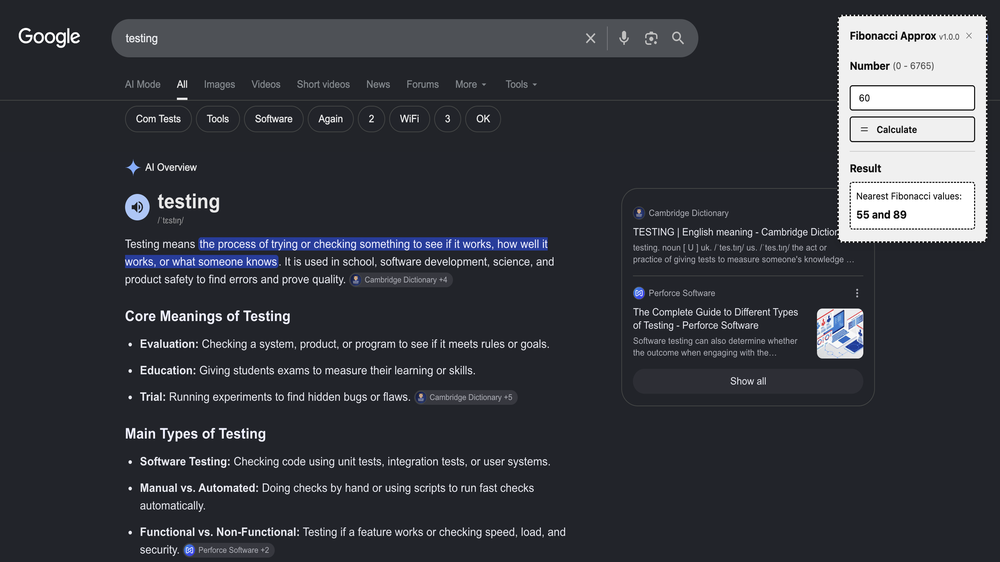Close the Fibonacci Approx popup

[x=969, y=36]
